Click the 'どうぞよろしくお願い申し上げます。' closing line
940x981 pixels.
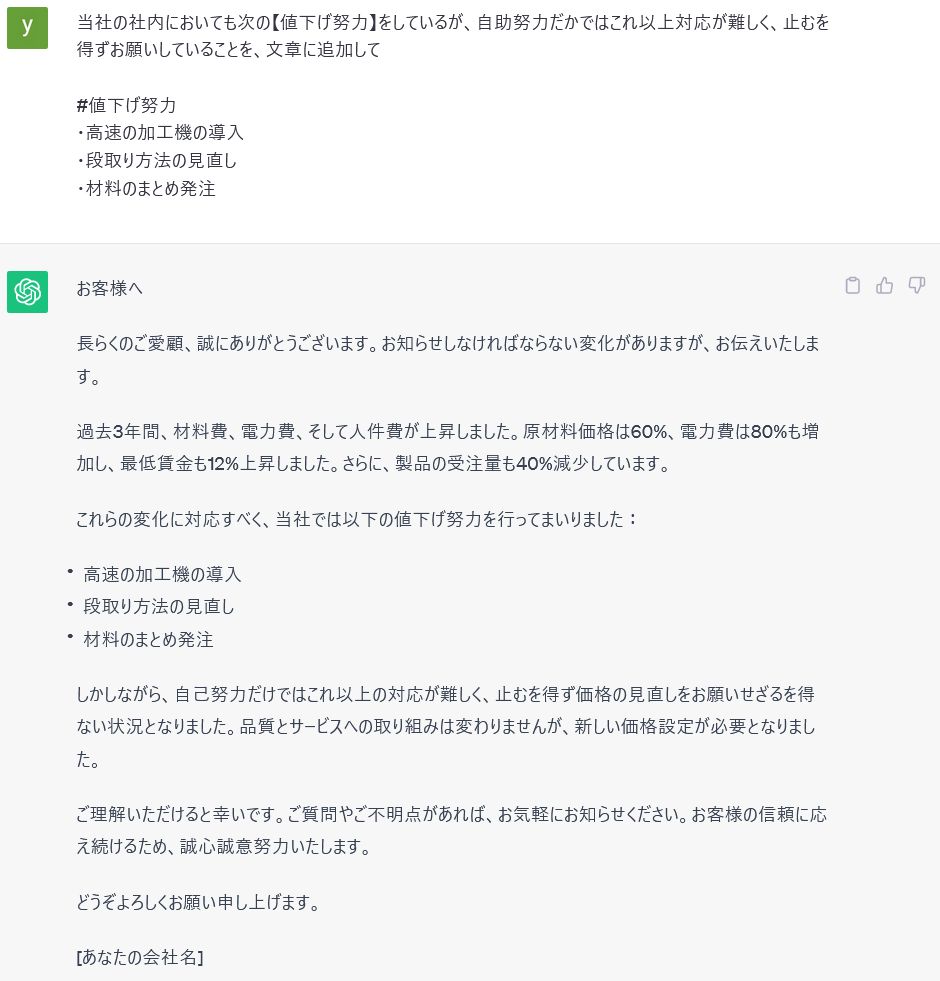(198, 903)
